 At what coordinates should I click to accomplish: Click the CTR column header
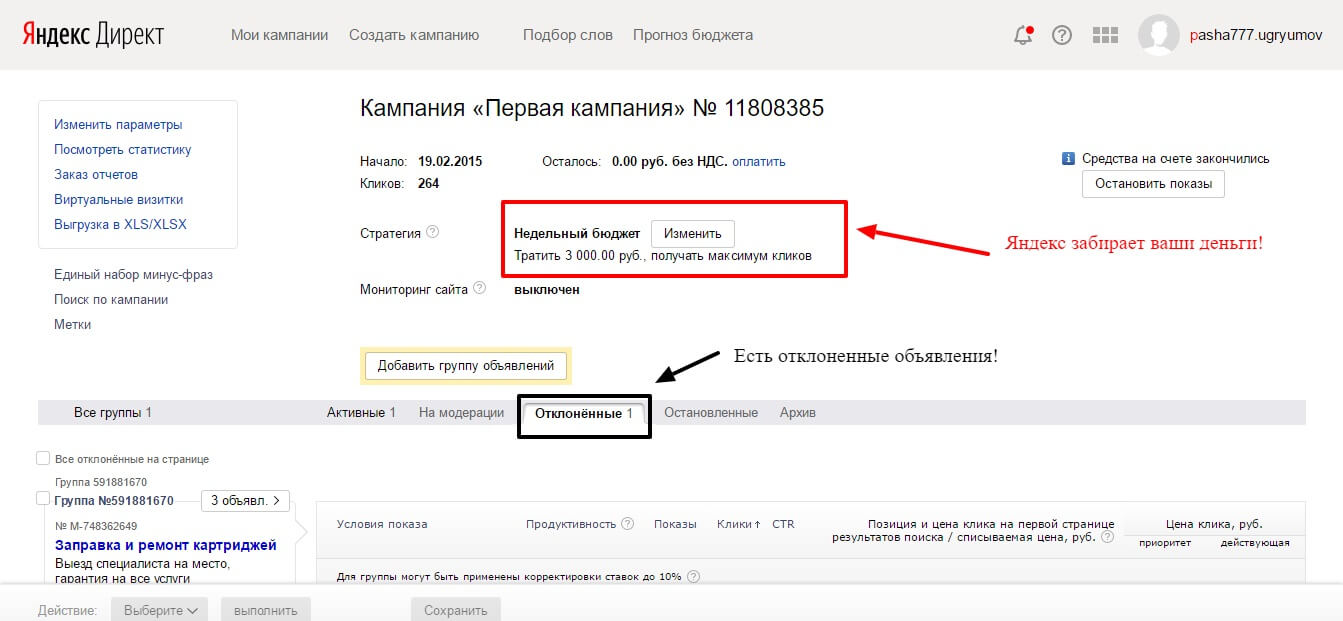click(783, 524)
